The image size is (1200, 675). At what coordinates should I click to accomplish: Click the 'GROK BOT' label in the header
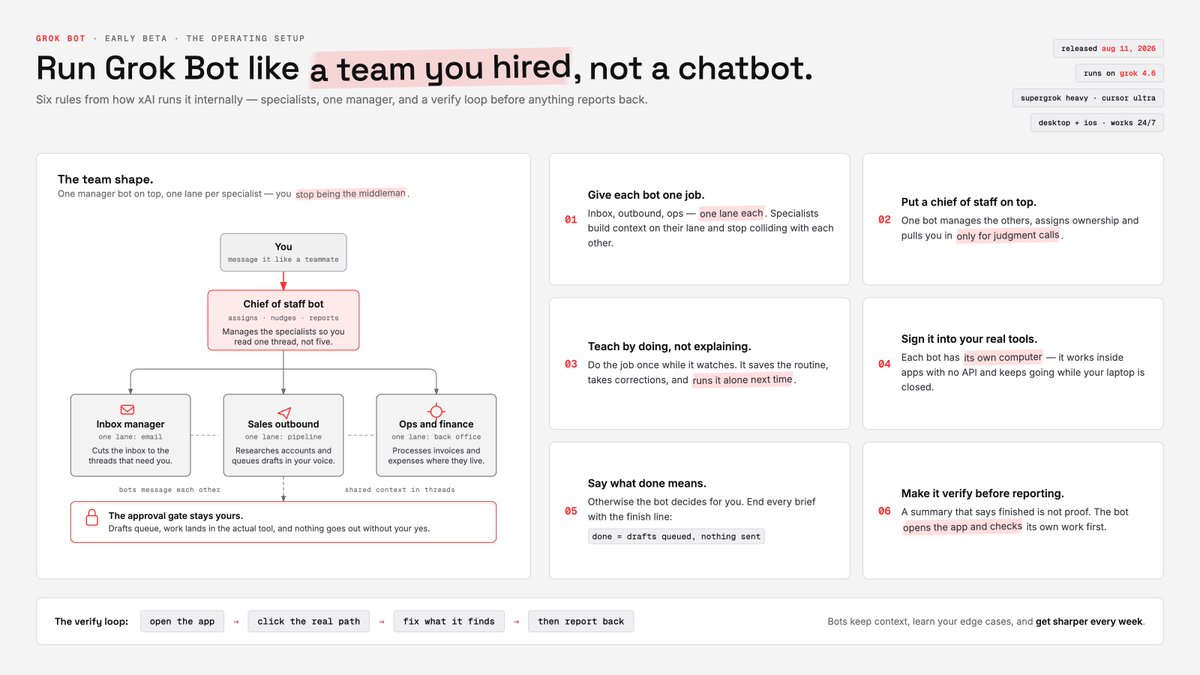[59, 39]
